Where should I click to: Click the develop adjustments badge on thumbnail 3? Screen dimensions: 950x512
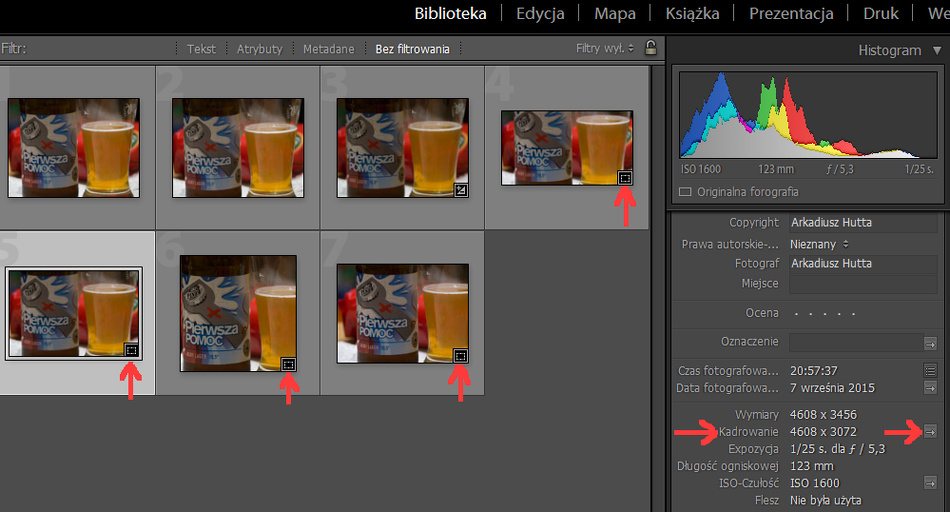(461, 190)
